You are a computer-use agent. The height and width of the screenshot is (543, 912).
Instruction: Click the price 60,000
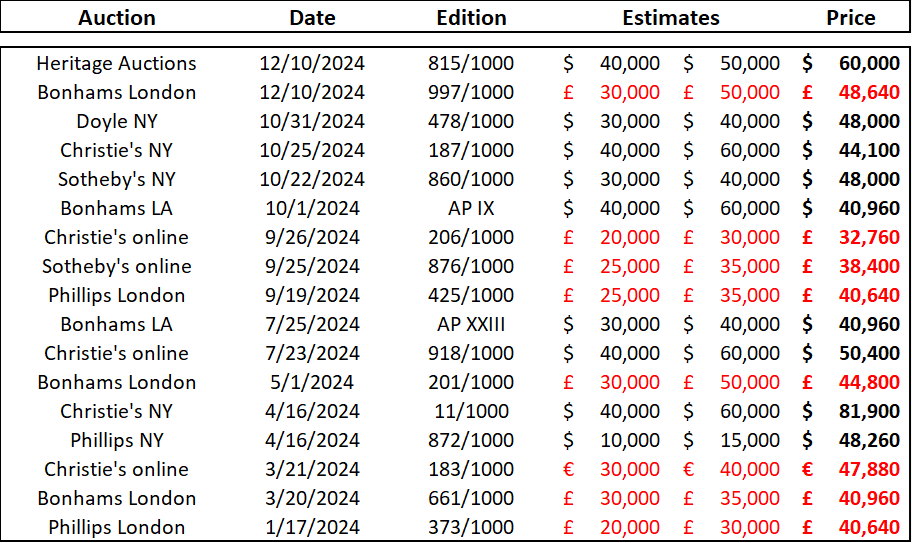point(869,64)
